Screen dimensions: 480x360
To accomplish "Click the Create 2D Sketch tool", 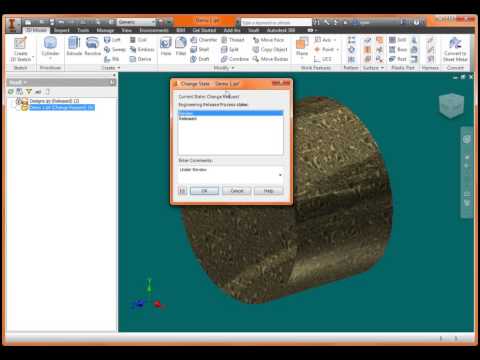I will pos(21,49).
